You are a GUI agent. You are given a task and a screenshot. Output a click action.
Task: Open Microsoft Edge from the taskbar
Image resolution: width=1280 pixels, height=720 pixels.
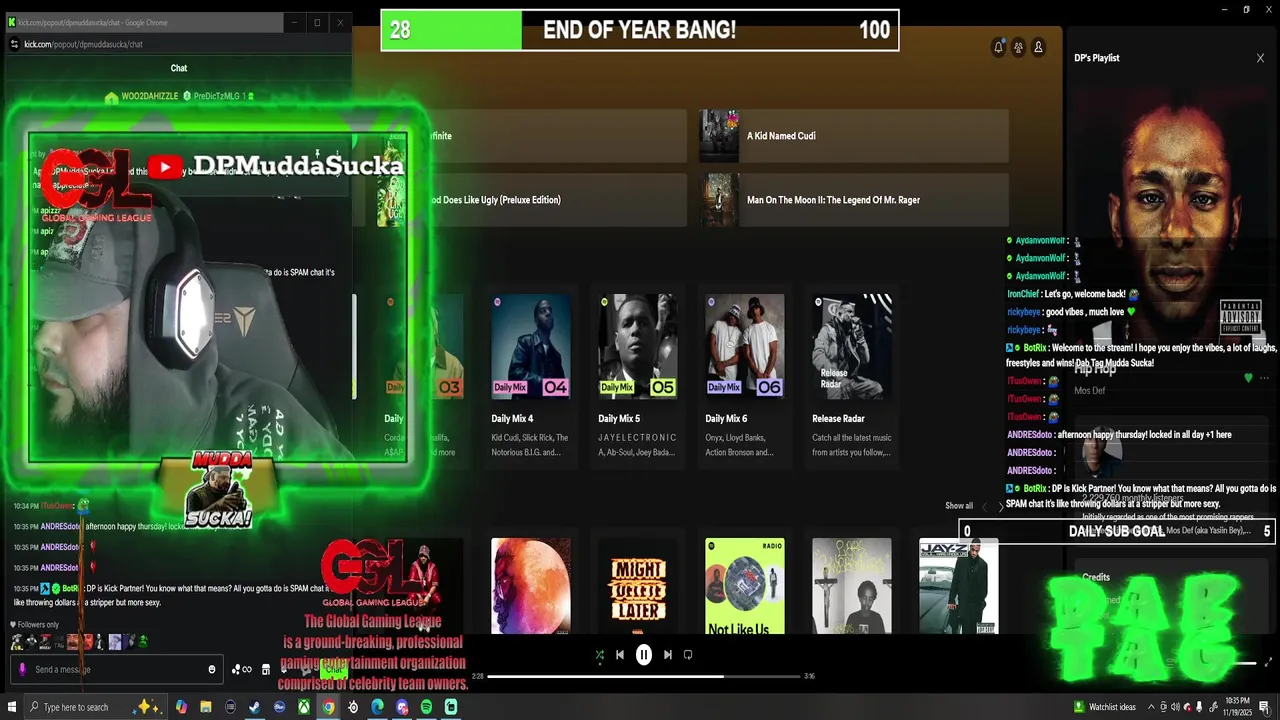coord(377,707)
